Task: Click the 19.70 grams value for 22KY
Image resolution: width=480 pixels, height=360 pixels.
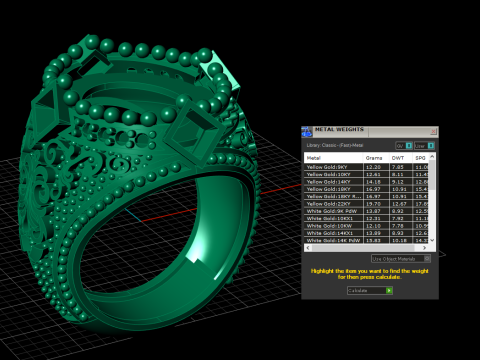Action: point(373,204)
